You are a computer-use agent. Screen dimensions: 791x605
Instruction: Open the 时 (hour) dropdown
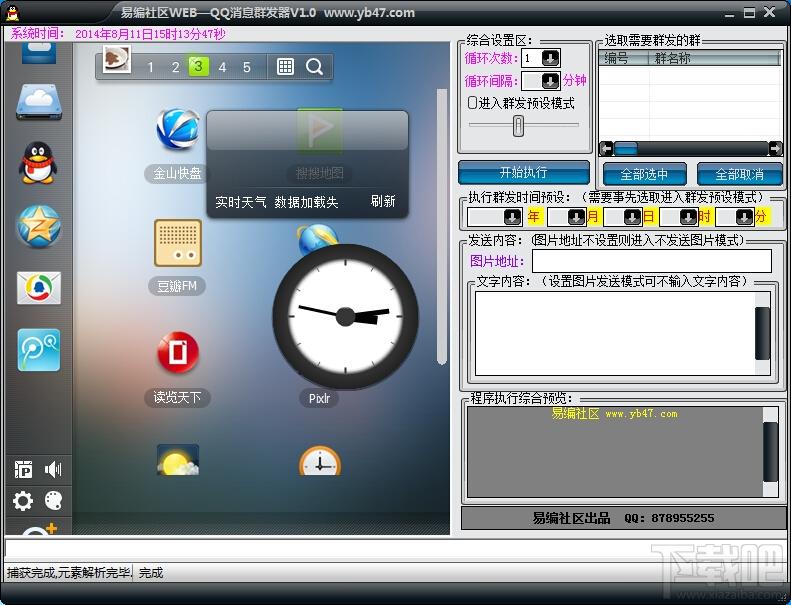click(688, 217)
